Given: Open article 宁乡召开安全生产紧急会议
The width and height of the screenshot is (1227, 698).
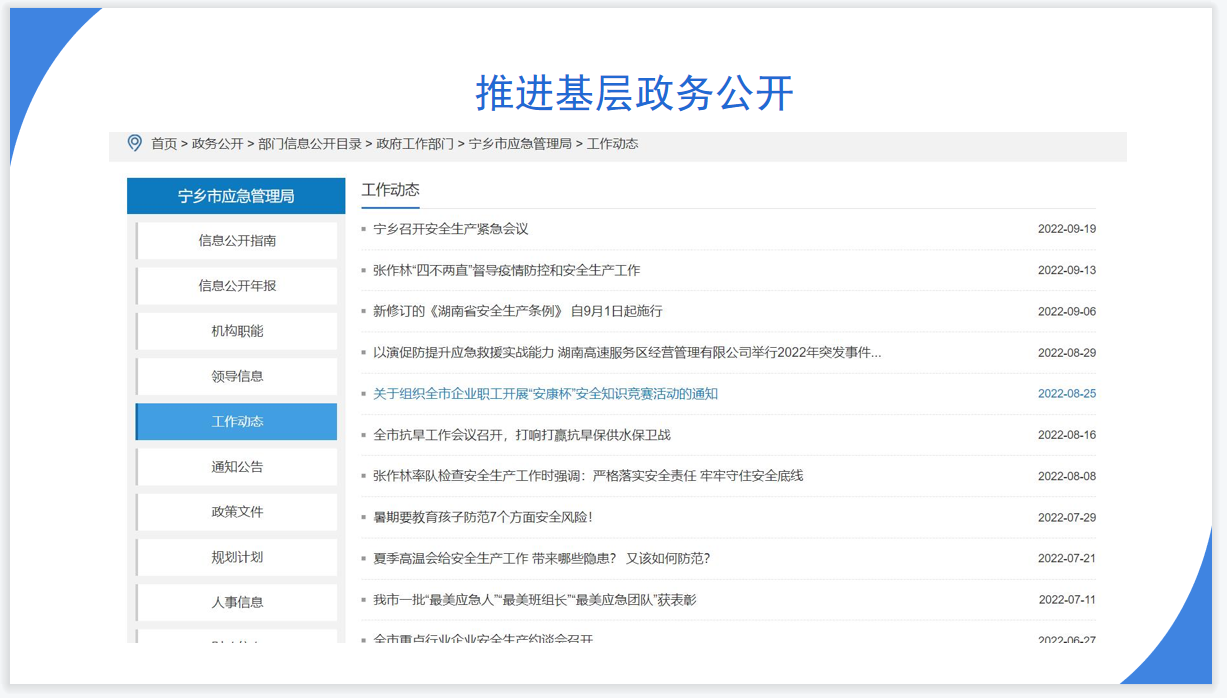Looking at the screenshot, I should coord(450,229).
